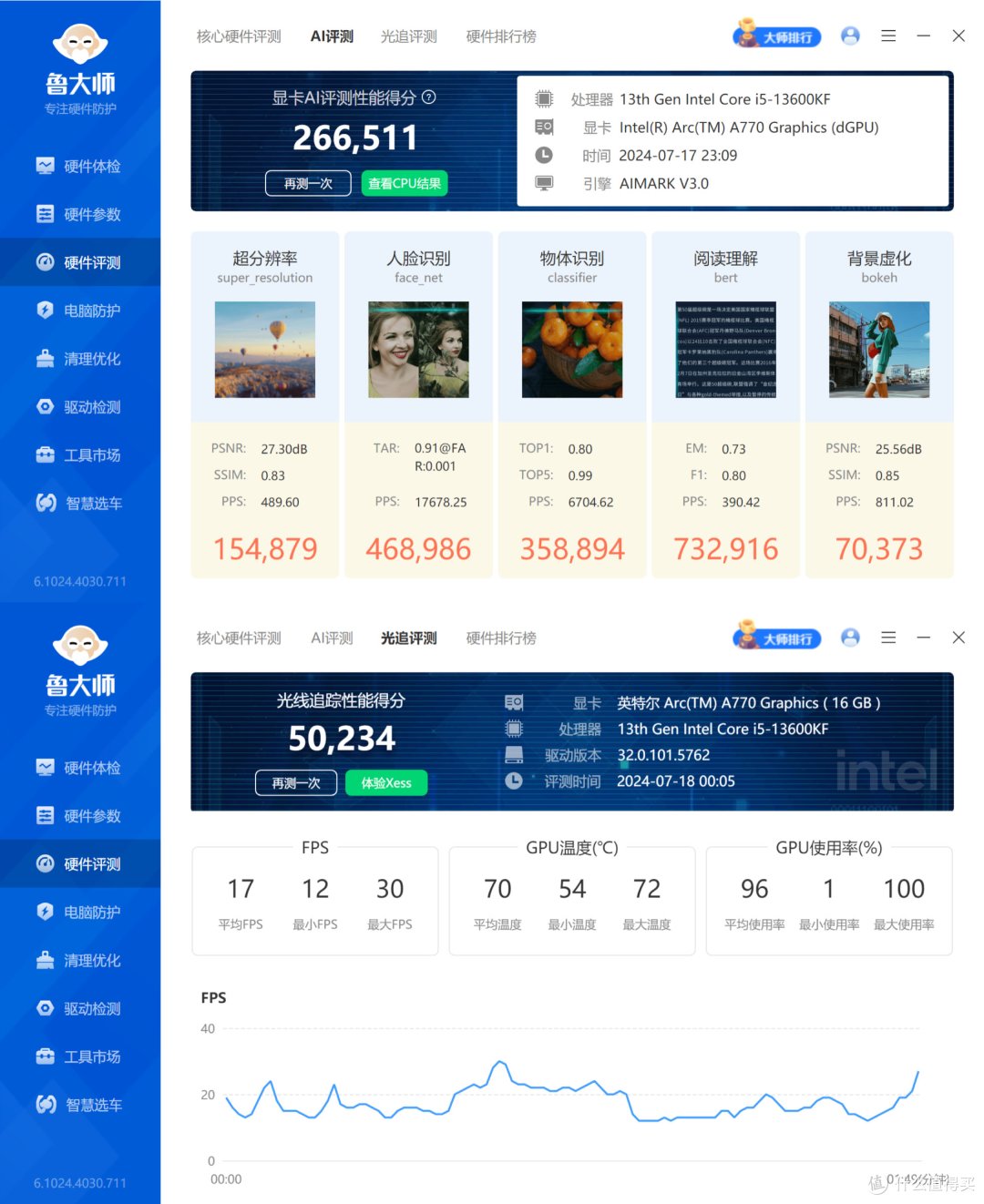Open 硬件体检 in the 光追评测 window sidebar

(80, 768)
